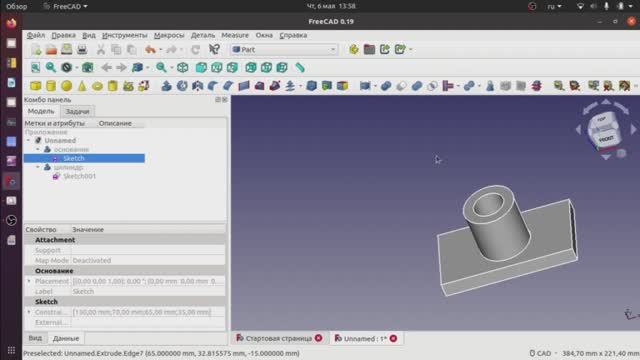Open the draw style dropdown arrow
Screen dimensions: 640x360
click(x=77, y=68)
